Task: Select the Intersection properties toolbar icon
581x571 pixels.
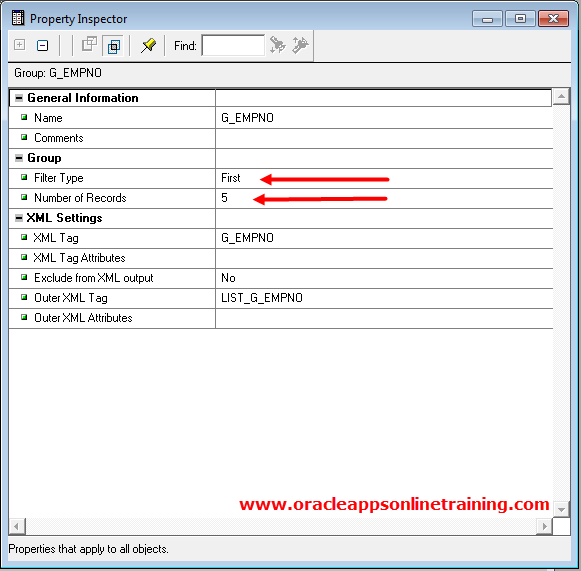Action: pos(113,45)
